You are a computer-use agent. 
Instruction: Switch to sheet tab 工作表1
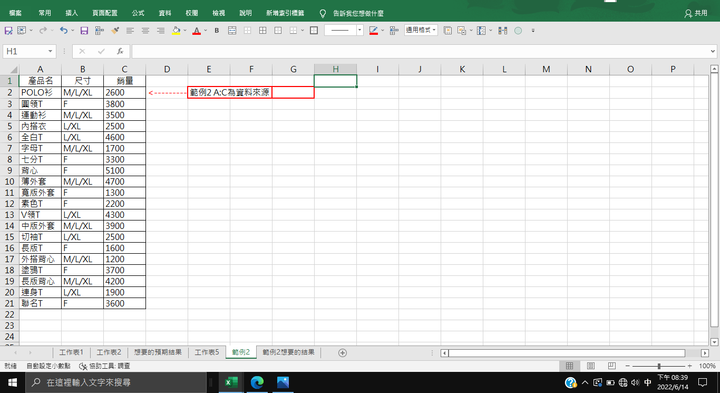pos(71,352)
